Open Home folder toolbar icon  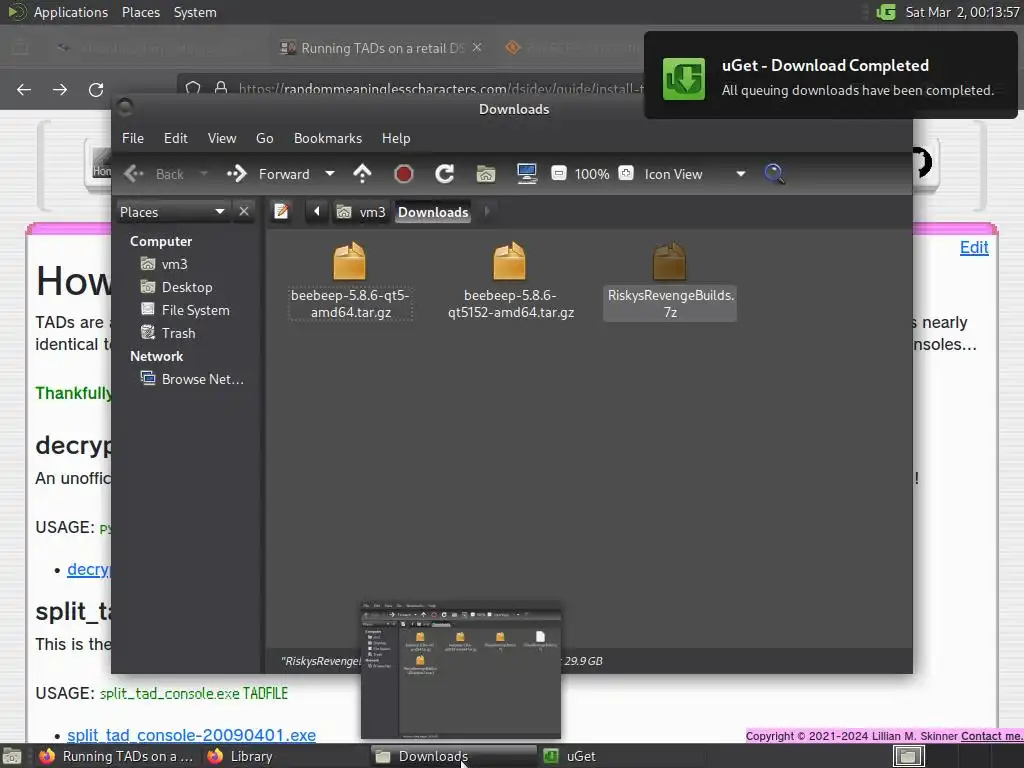486,174
